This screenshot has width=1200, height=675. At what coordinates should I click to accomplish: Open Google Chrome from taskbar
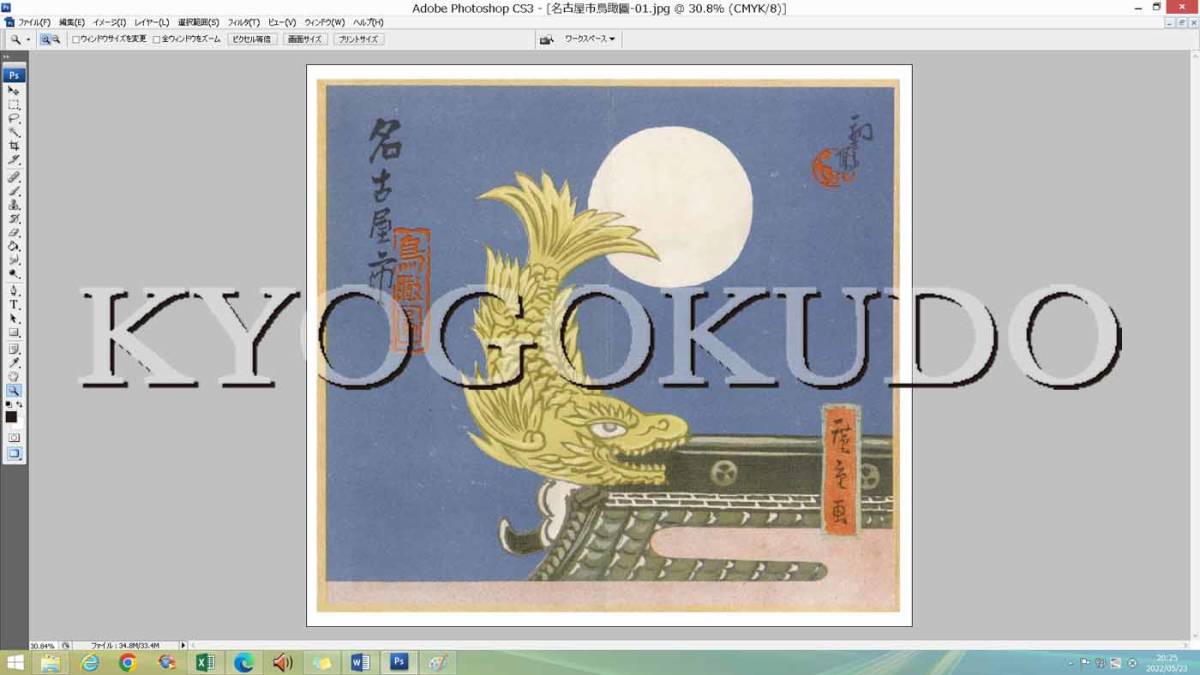[x=128, y=662]
